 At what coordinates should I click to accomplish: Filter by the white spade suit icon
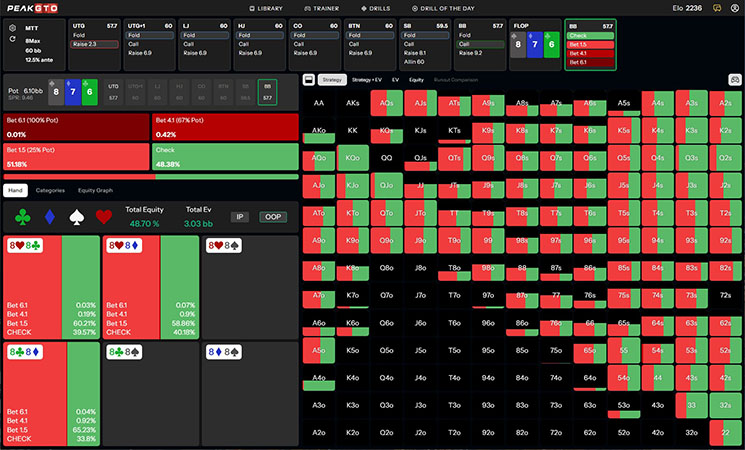76,216
